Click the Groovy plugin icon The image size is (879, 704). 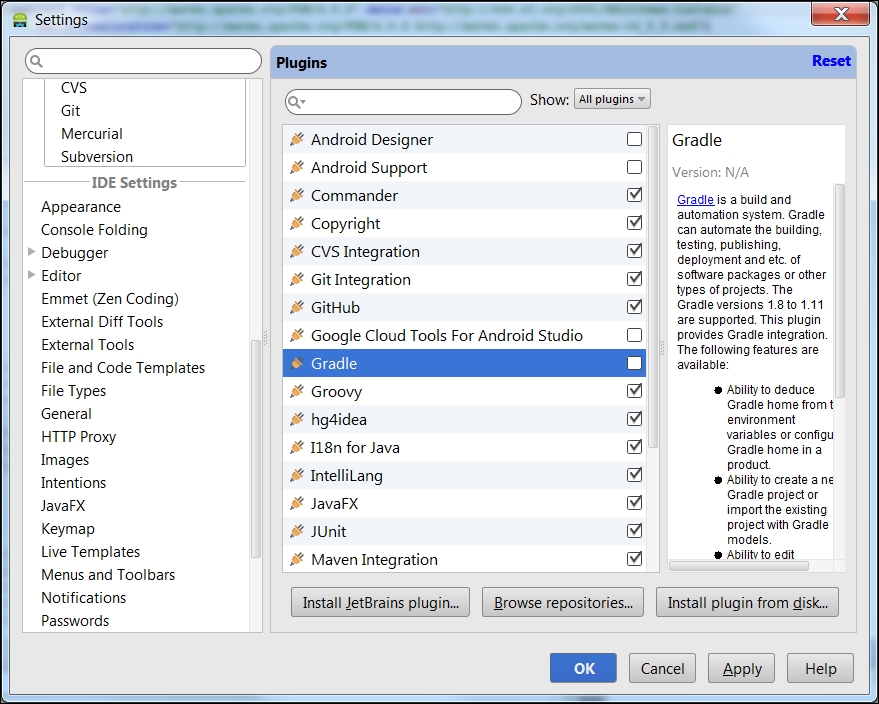[x=297, y=391]
